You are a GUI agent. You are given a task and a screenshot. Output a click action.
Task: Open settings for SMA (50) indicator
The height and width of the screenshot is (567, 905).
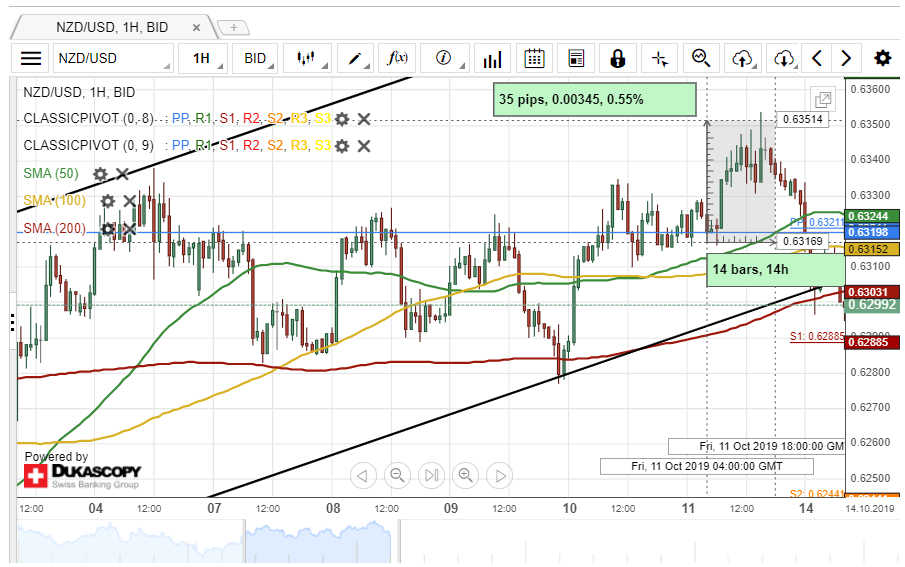[100, 174]
